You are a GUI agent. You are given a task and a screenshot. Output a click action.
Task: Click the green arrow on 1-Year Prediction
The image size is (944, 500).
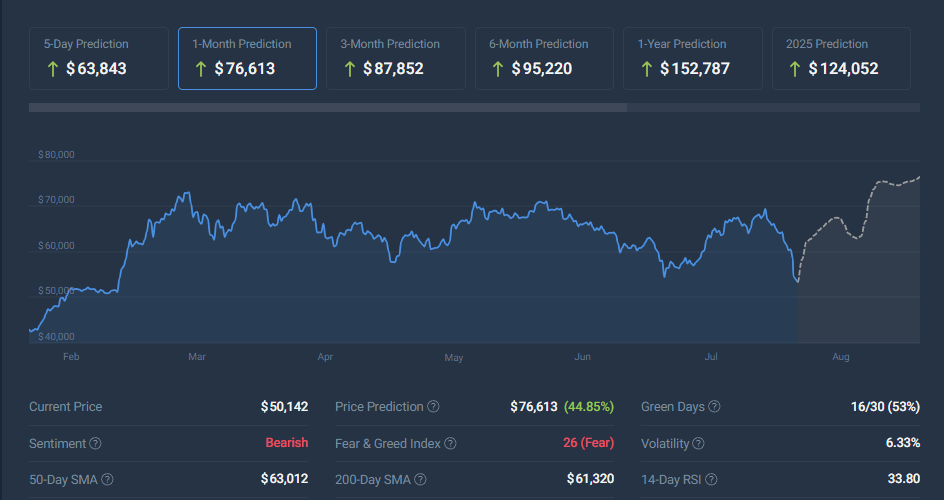(x=647, y=69)
